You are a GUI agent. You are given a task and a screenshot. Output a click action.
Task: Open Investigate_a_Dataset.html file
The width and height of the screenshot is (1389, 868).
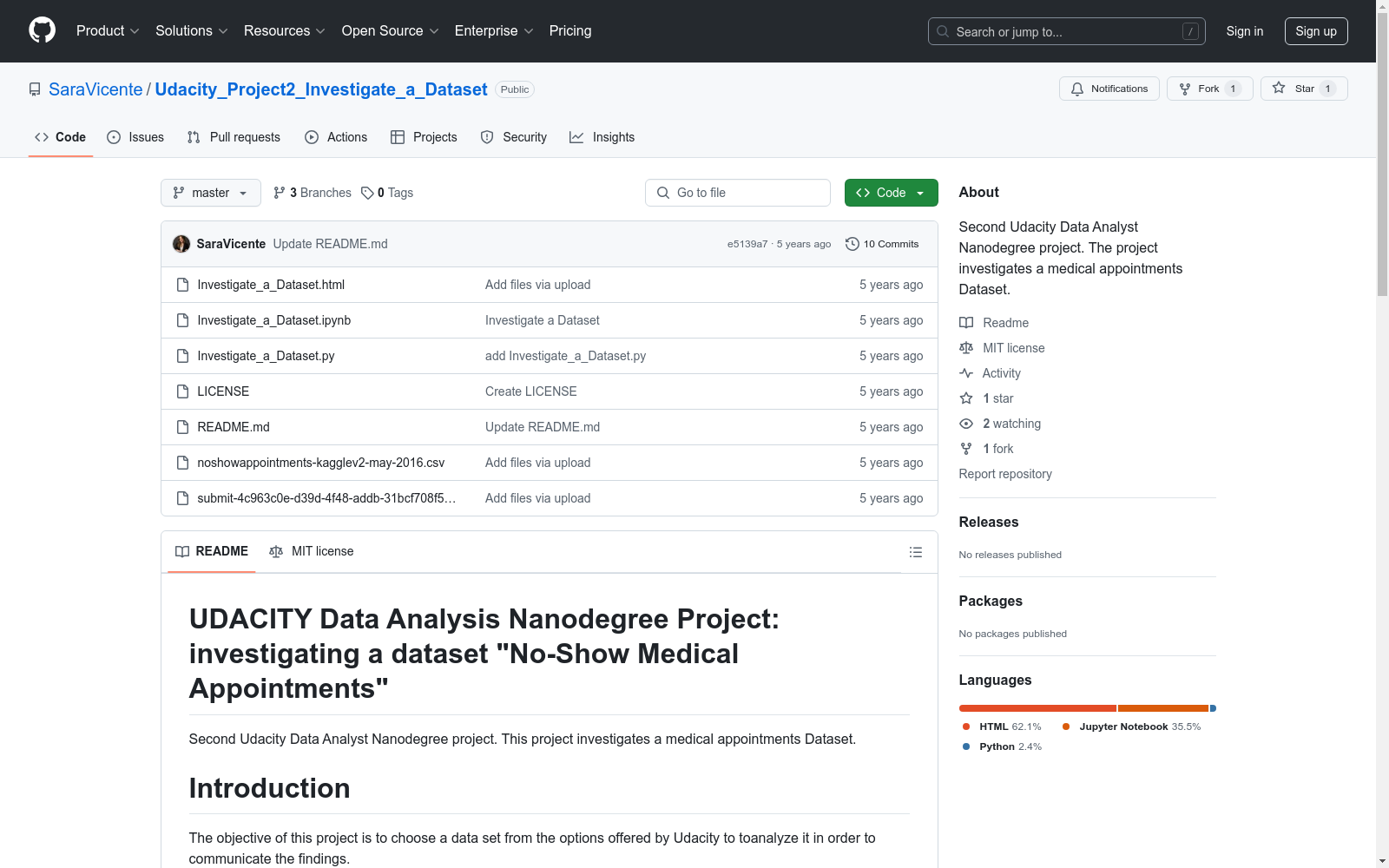(271, 285)
